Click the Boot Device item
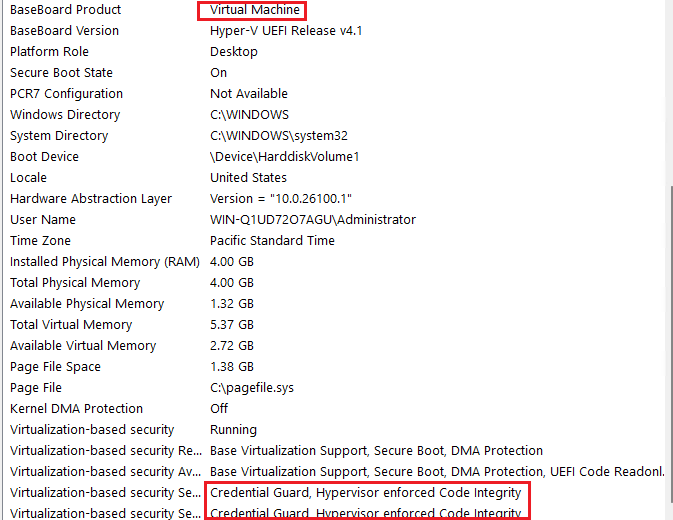The width and height of the screenshot is (673, 520). (x=44, y=157)
